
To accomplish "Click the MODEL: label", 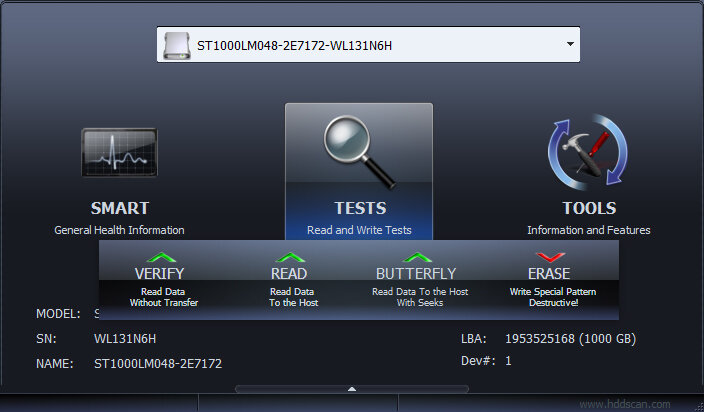I will click(58, 314).
